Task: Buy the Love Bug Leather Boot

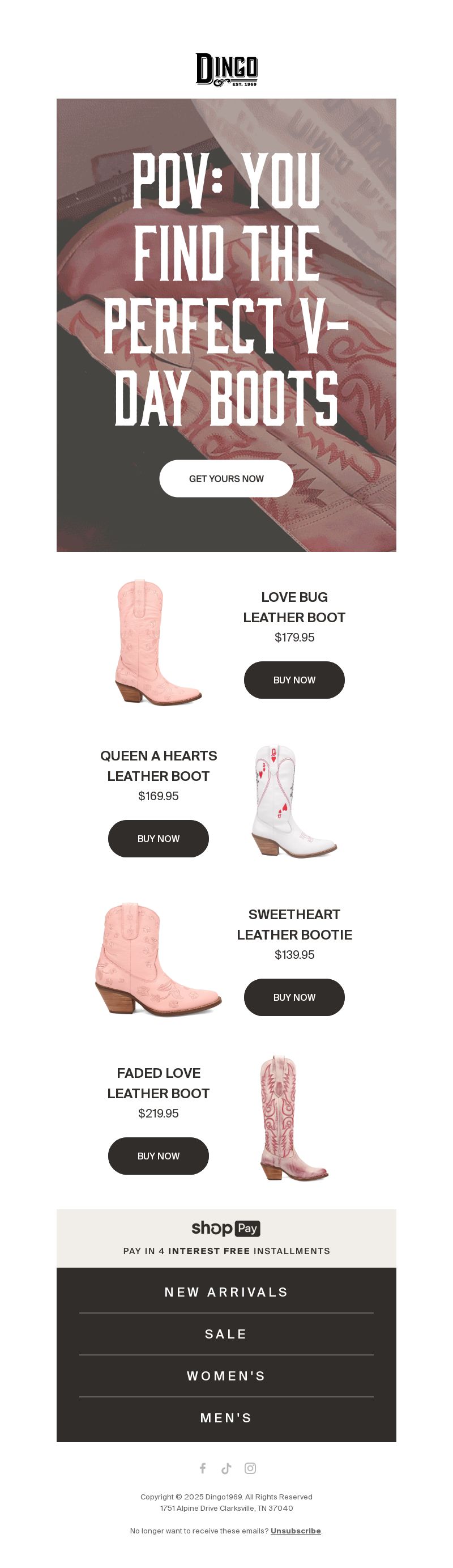Action: [x=294, y=680]
